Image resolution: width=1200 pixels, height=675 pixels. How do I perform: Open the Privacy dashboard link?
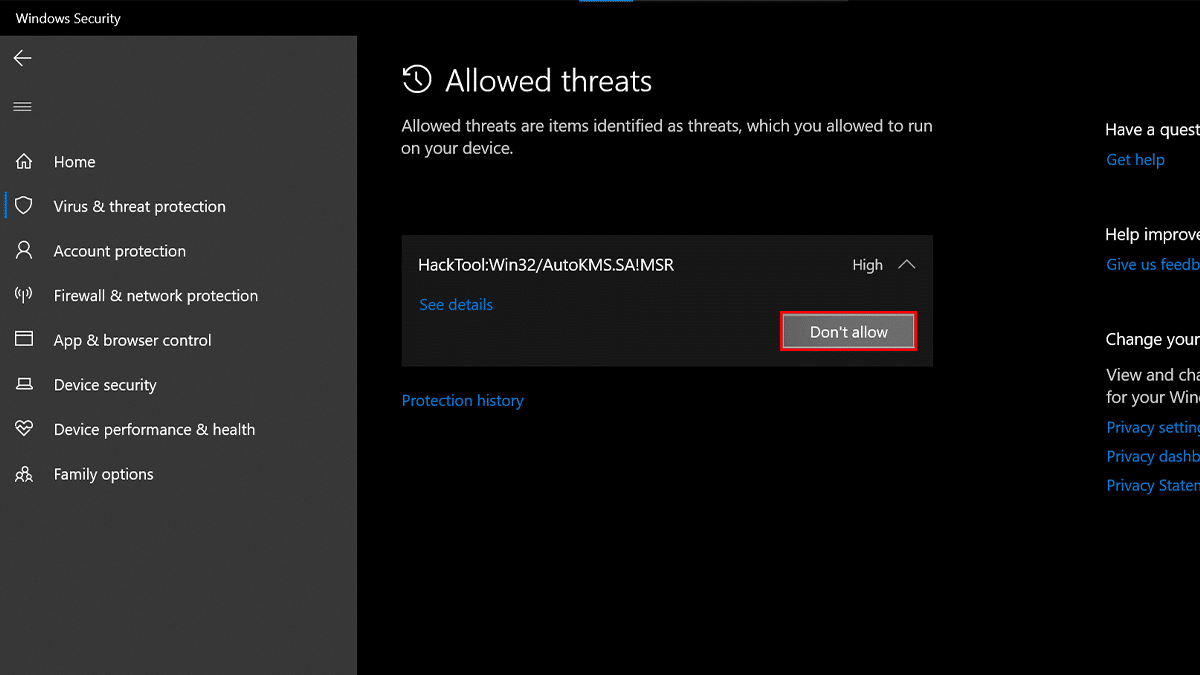[1152, 456]
